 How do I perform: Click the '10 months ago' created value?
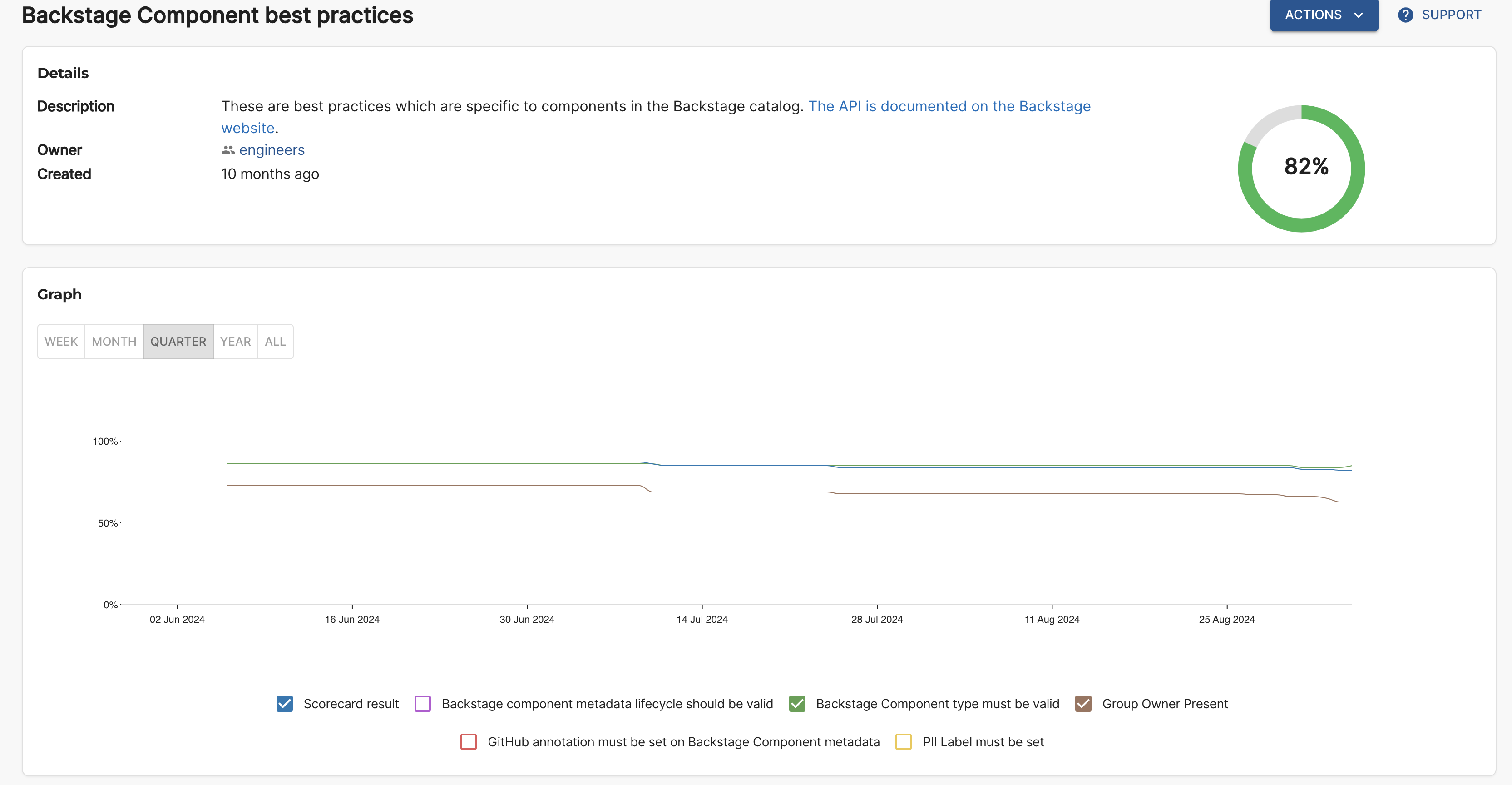tap(270, 174)
